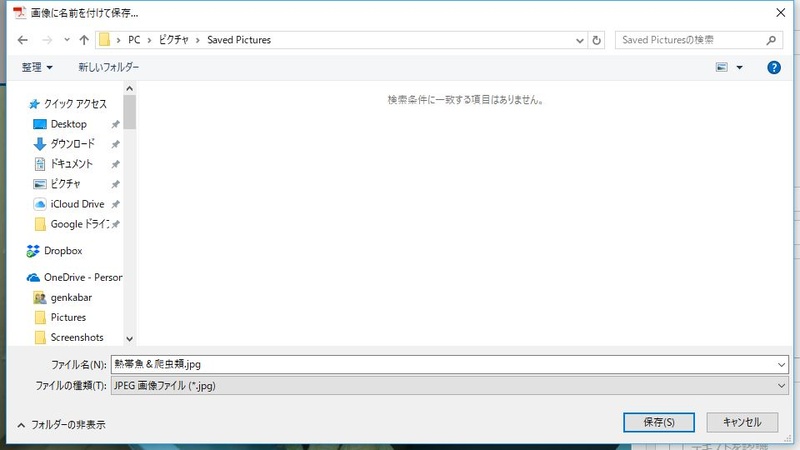Click navigation pane scrollbar down arrow

click(x=130, y=339)
